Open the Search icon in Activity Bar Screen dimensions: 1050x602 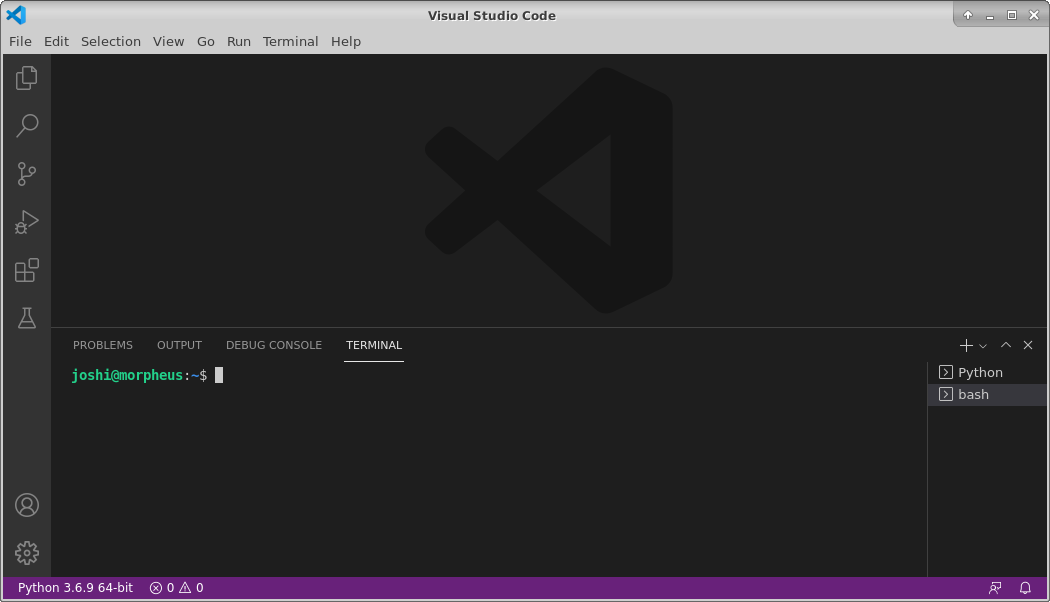26,125
